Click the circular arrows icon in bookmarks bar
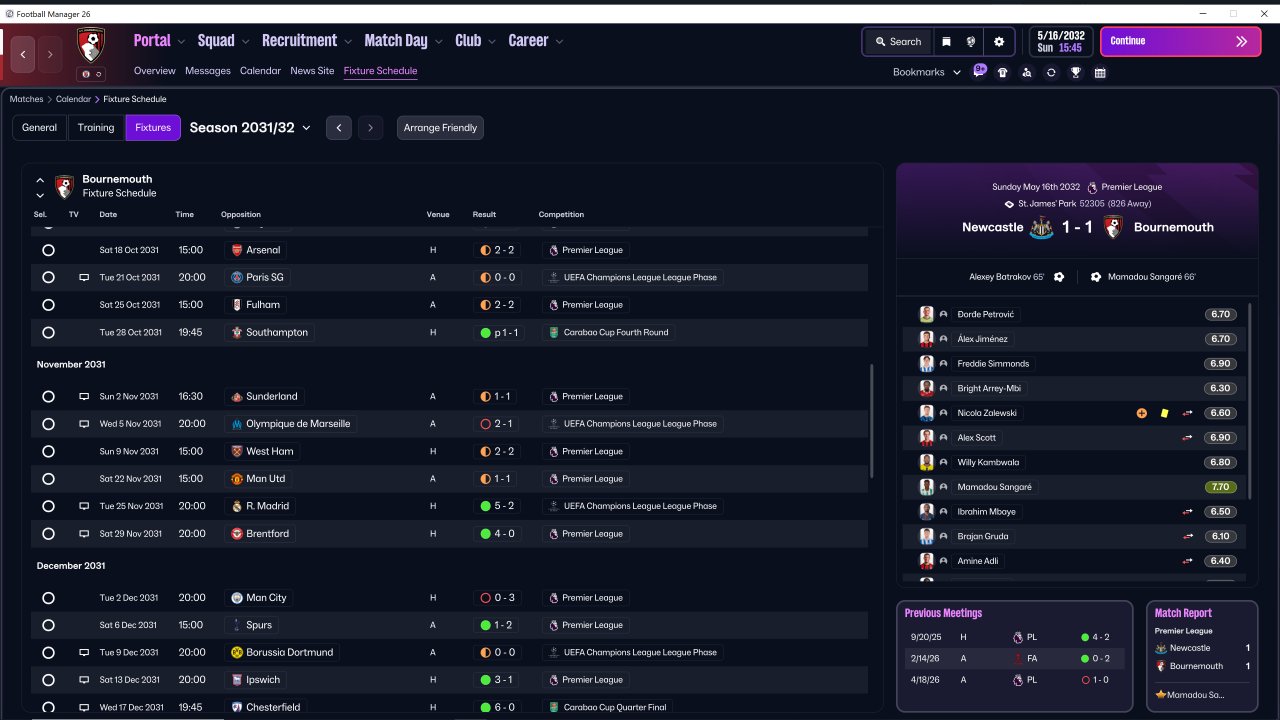 (x=1051, y=73)
